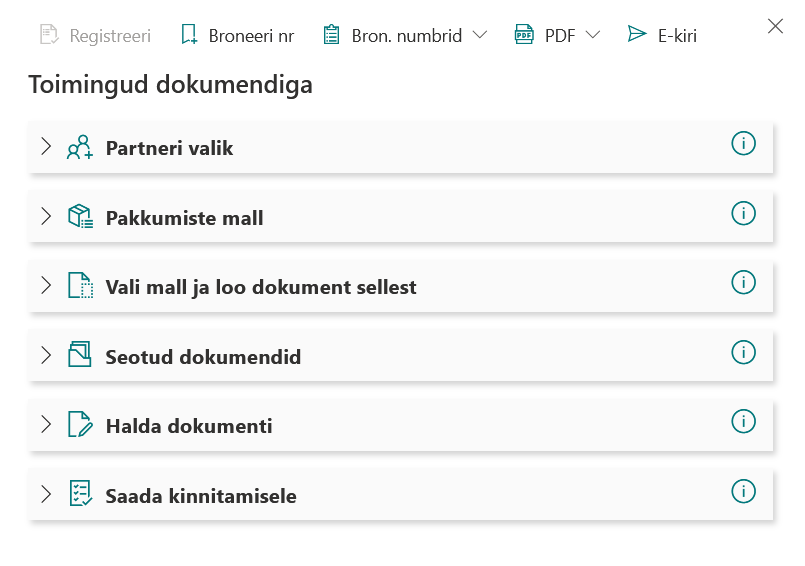Click the Vali mall ja loo dokument sellest title
The height and width of the screenshot is (566, 805).
(x=261, y=287)
